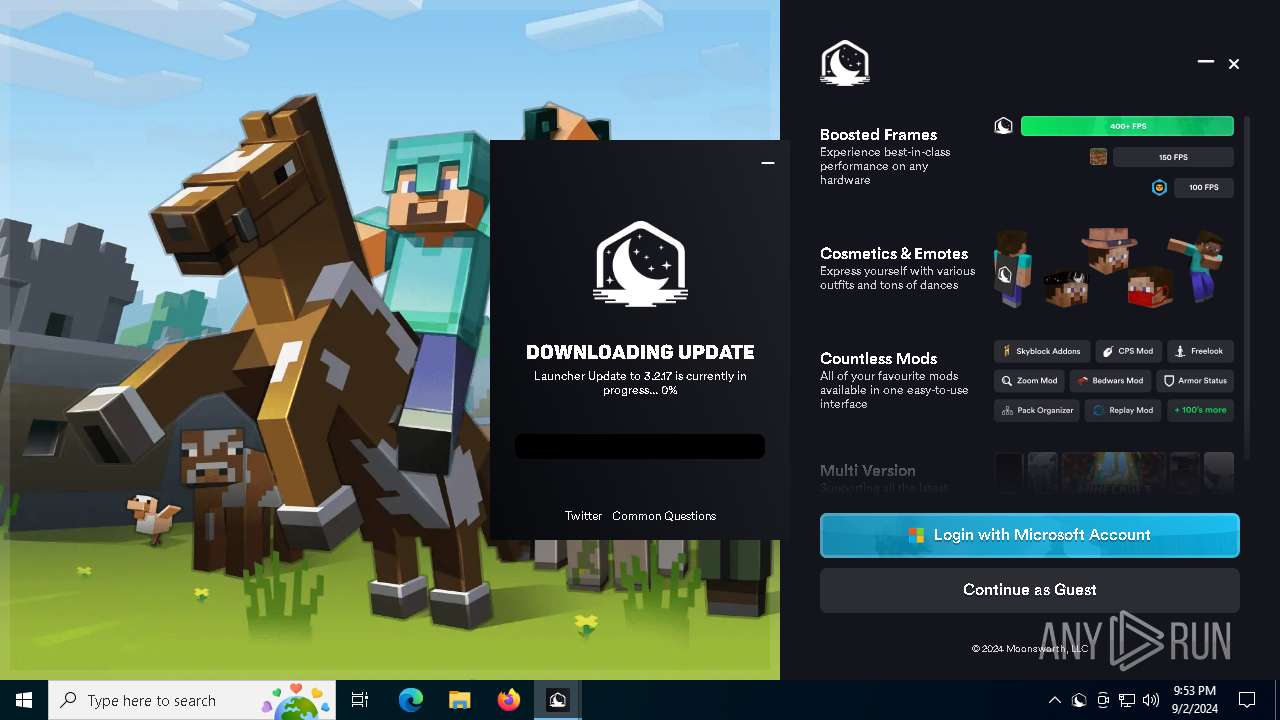Click the 400+ FPS green bar

coord(1127,126)
